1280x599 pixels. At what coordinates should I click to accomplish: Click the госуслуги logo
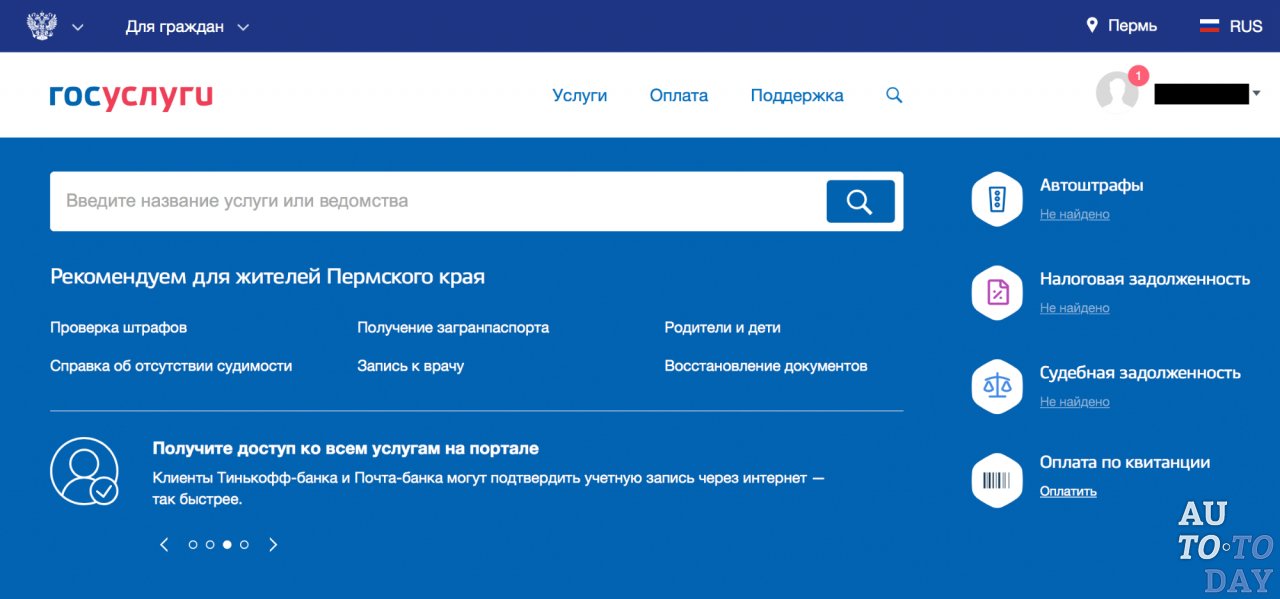131,95
